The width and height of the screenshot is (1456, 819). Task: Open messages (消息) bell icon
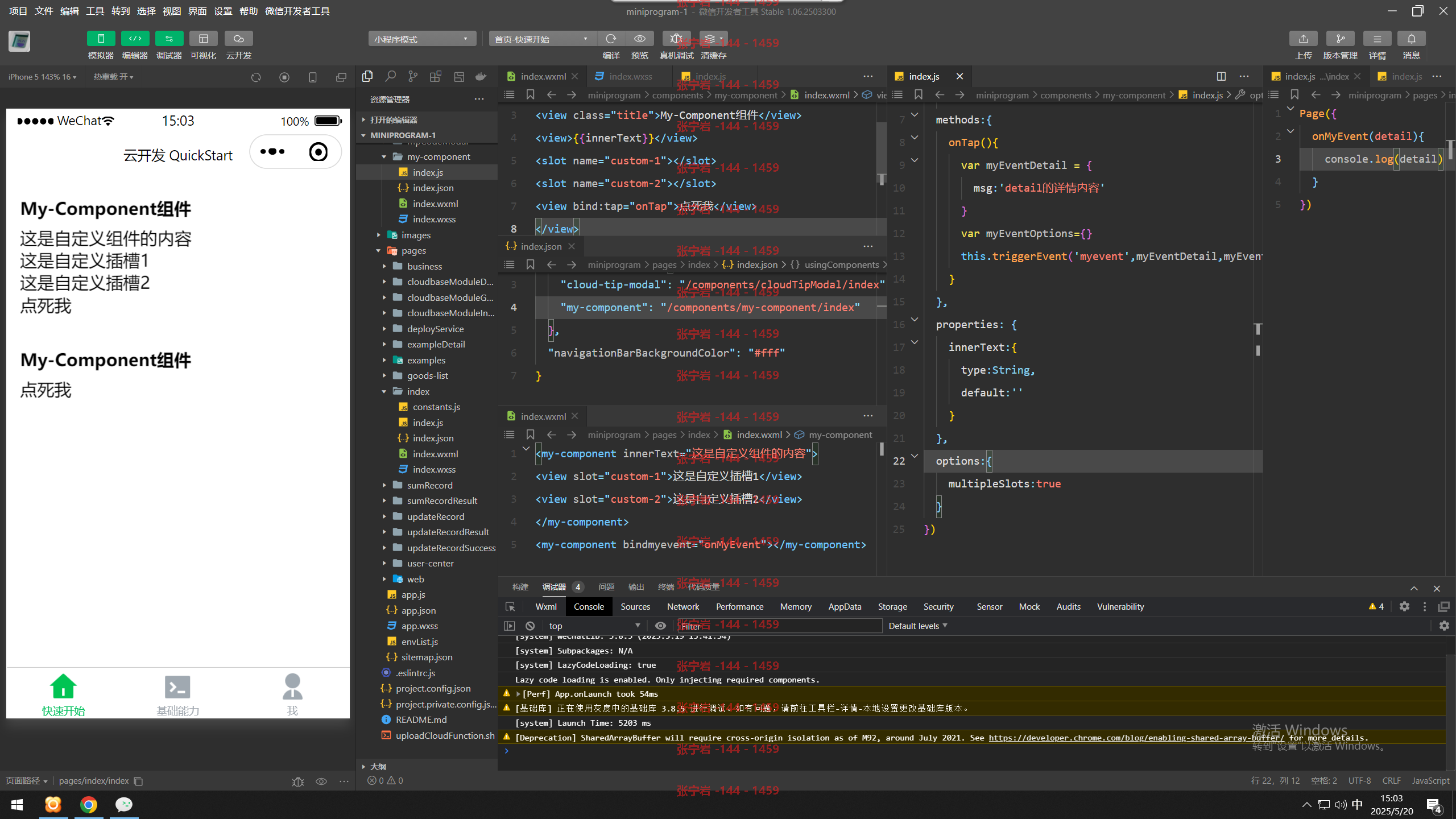click(1411, 39)
